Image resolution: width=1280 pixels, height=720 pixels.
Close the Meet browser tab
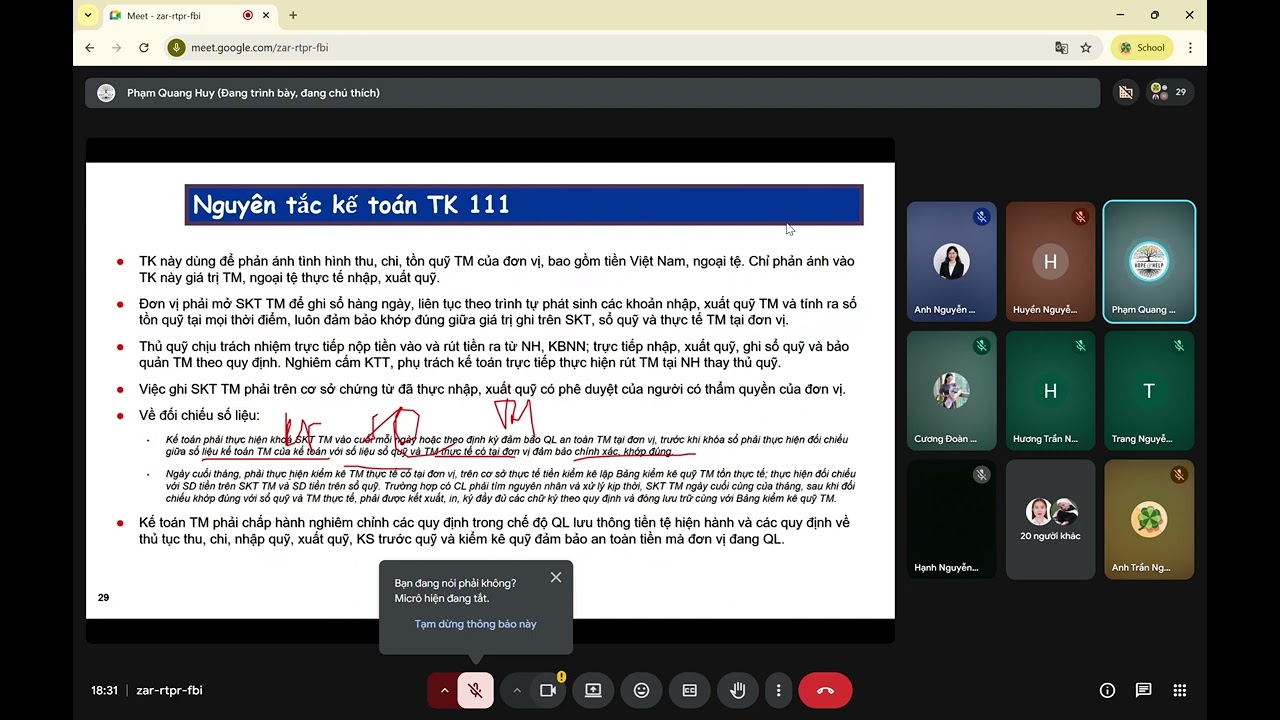coord(267,15)
